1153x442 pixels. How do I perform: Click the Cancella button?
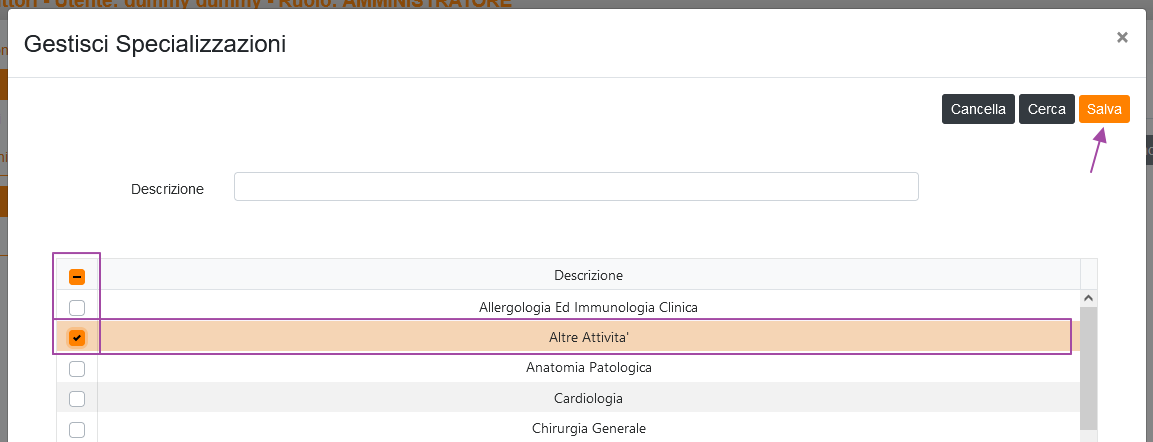click(978, 109)
